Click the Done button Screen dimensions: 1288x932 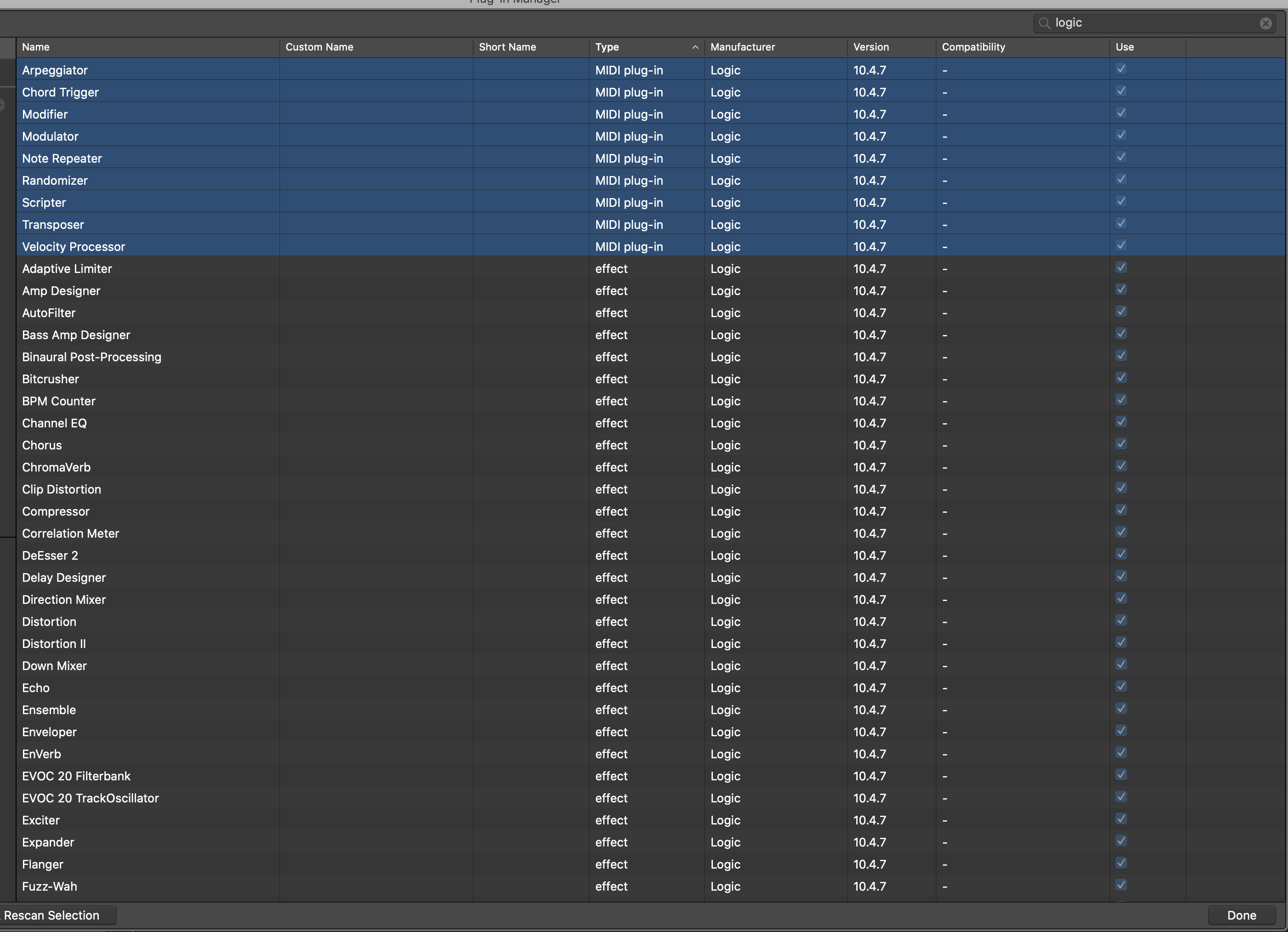click(x=1242, y=915)
